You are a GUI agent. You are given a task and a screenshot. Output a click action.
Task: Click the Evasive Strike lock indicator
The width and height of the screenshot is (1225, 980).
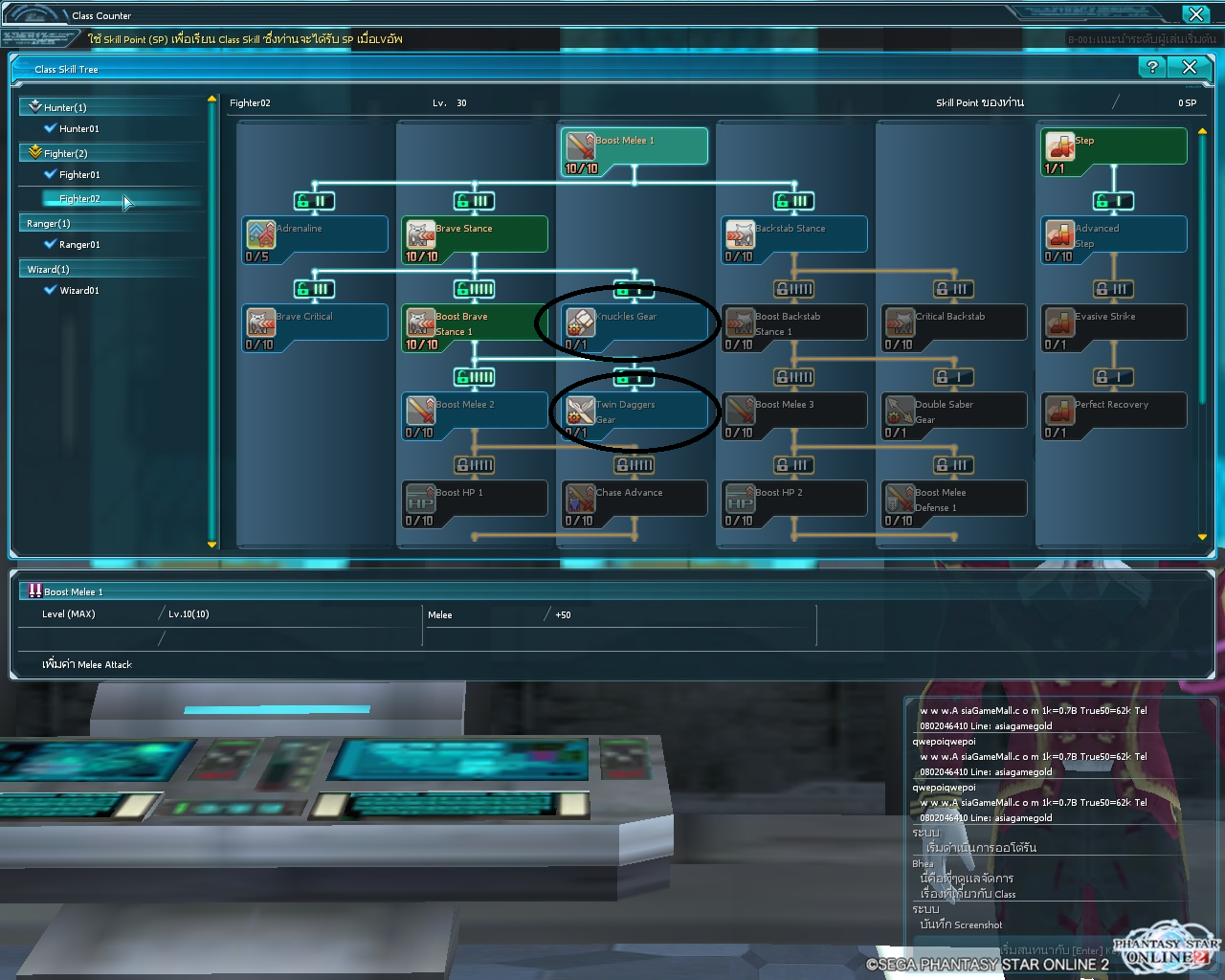click(1113, 289)
